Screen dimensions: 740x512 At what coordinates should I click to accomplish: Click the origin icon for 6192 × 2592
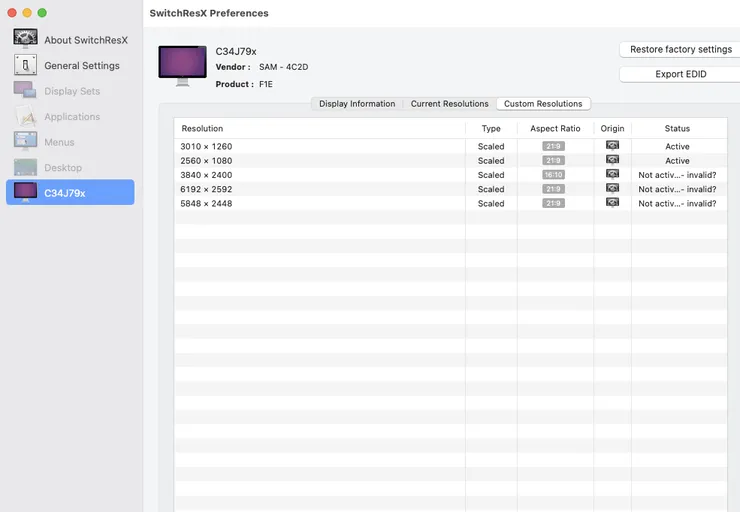[612, 188]
